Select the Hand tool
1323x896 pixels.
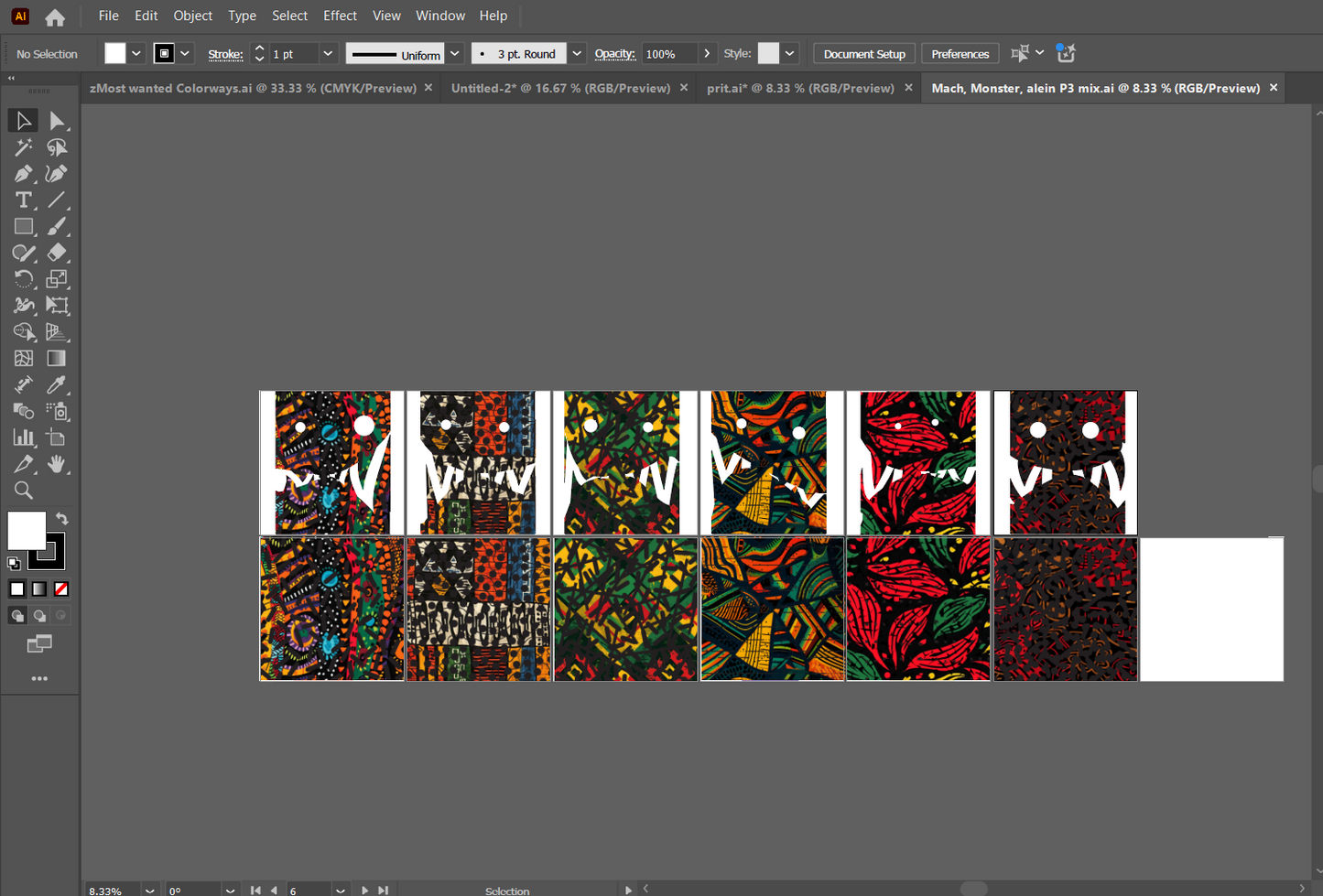click(x=57, y=464)
